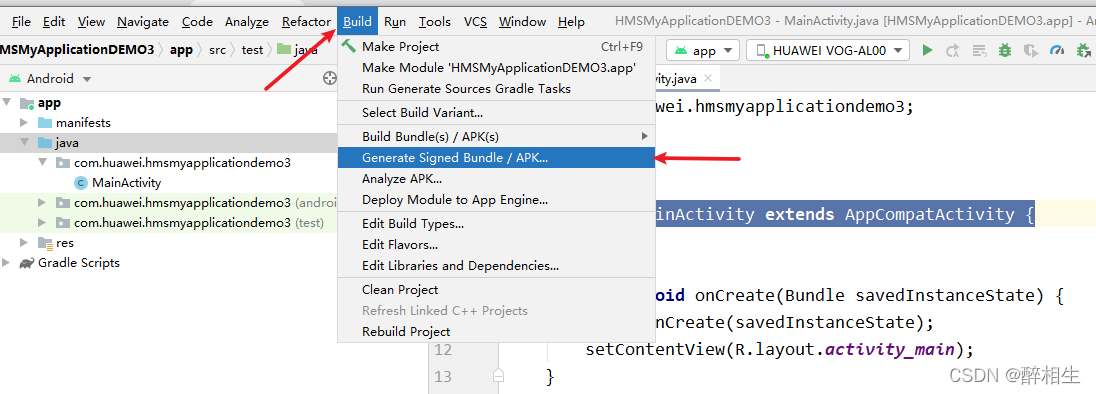The image size is (1096, 394).
Task: Click the Apply Code Changes icon
Action: coord(979,50)
